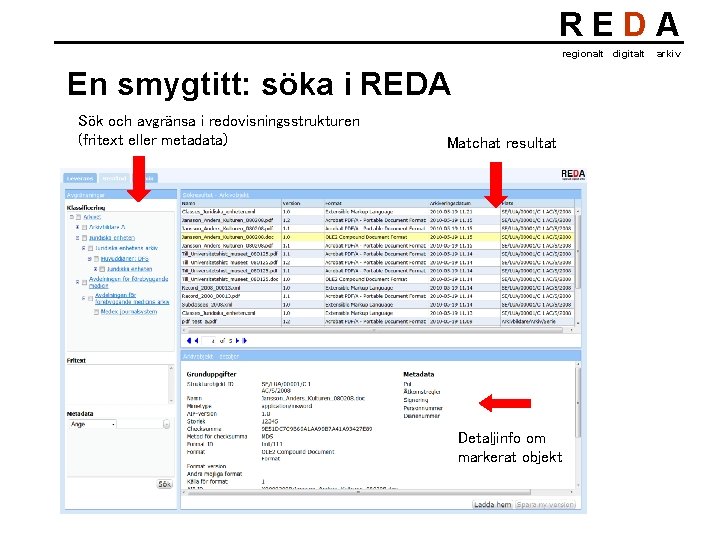Select the Subclasses .xml row
The height and width of the screenshot is (540, 720).
tap(377, 304)
